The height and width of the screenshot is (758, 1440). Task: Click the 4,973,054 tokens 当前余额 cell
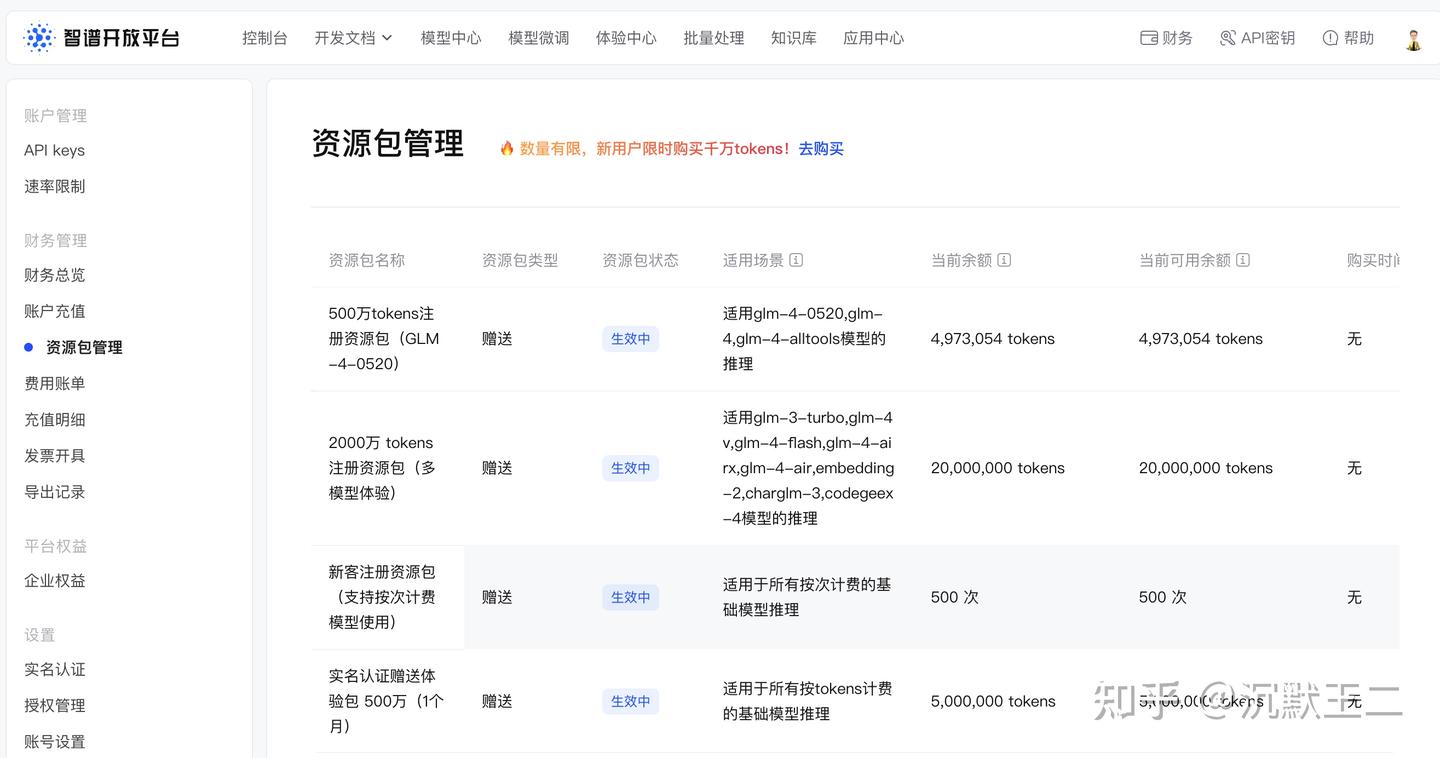pyautogui.click(x=993, y=339)
